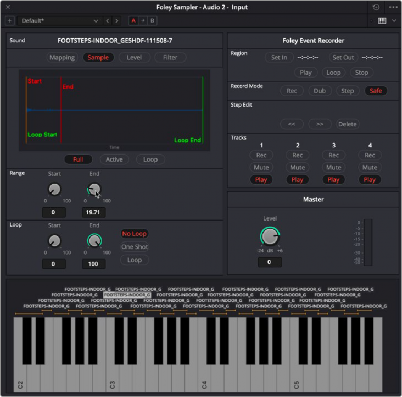Select the A comparison state
This screenshot has height=397, width=402.
point(133,21)
